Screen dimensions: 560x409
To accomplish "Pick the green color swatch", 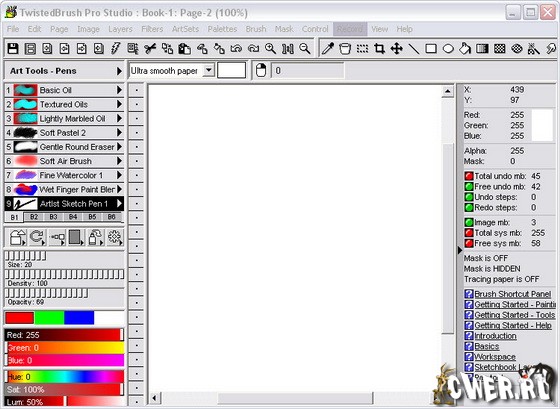I will pyautogui.click(x=49, y=318).
